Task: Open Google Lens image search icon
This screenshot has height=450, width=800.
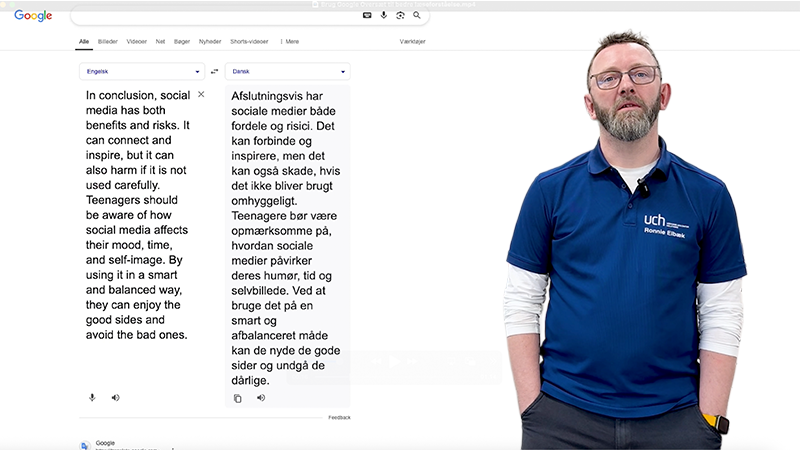Action: click(401, 15)
